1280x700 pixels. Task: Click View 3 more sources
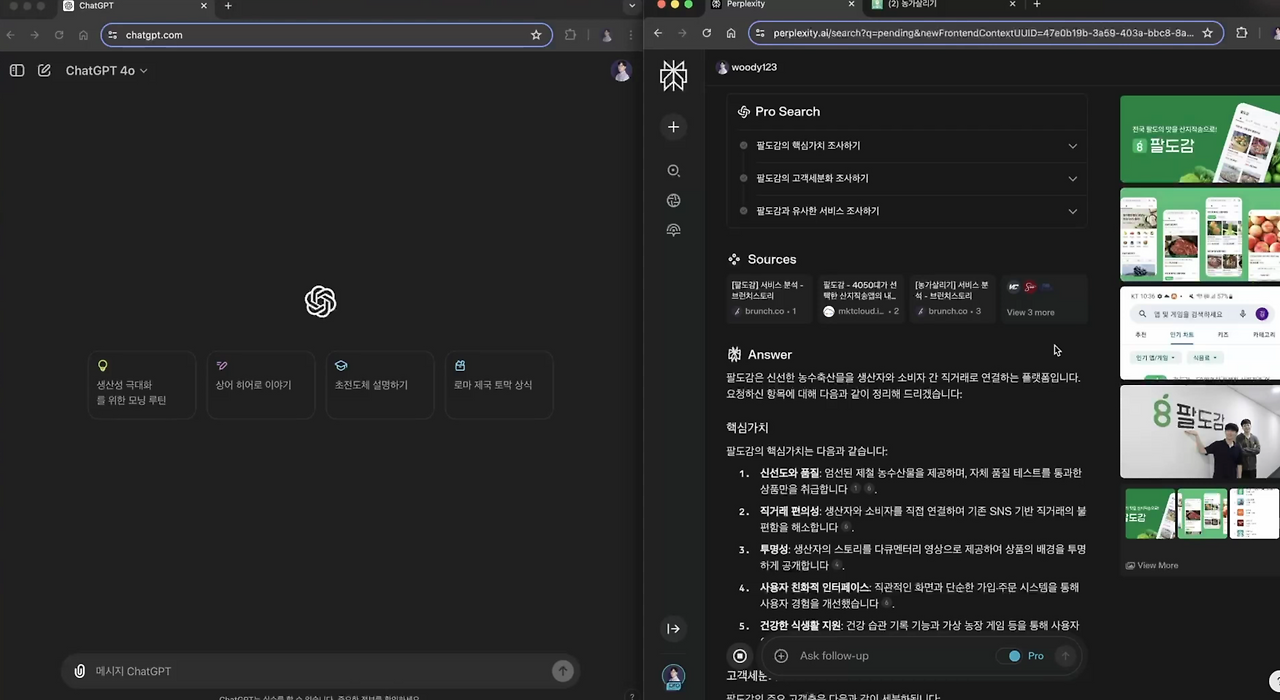(1043, 298)
